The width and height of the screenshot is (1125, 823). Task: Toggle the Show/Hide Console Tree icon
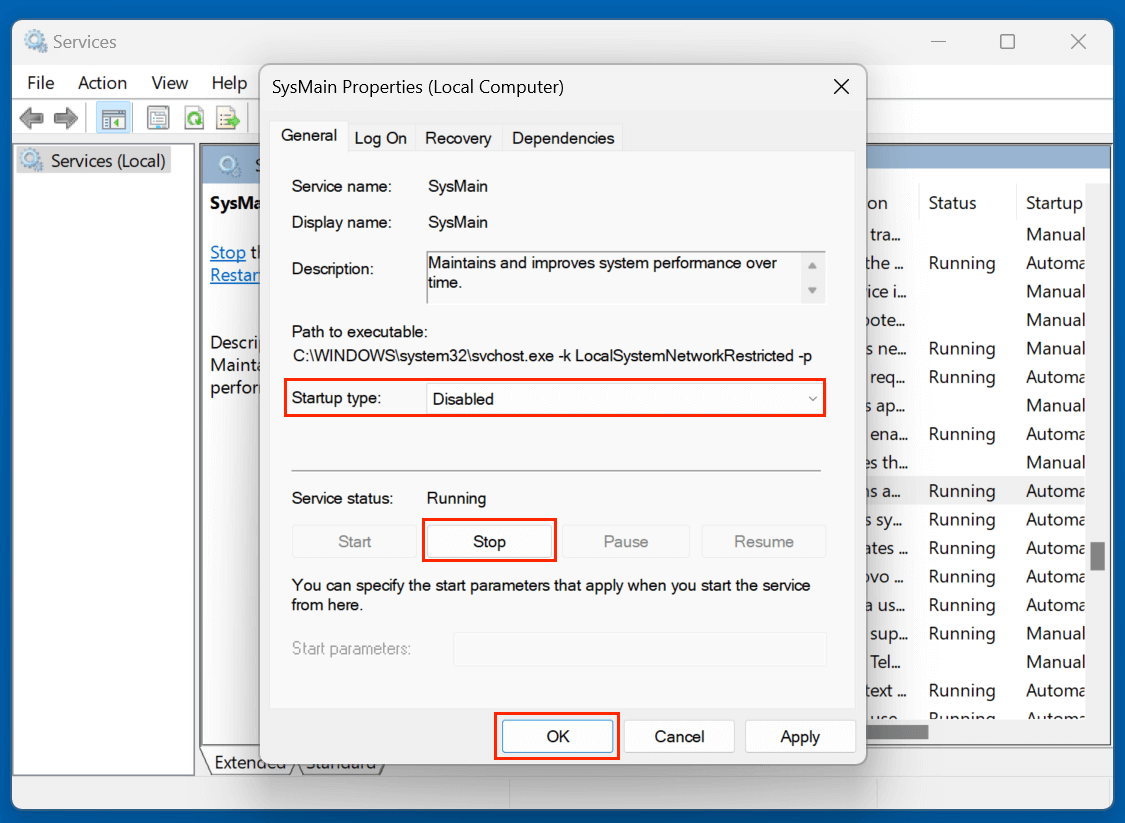(113, 117)
